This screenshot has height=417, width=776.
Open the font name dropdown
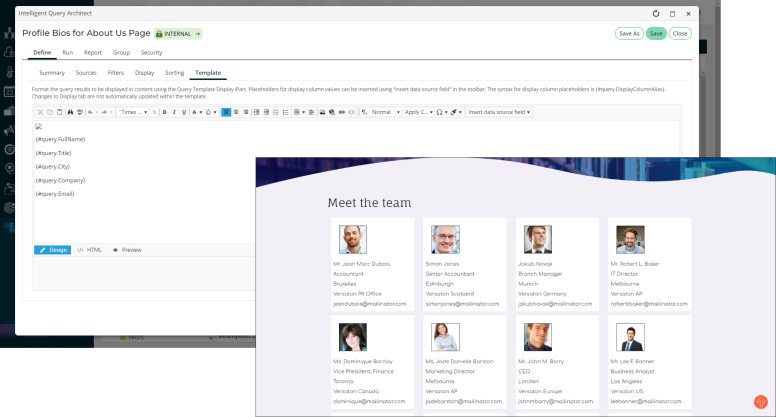132,112
